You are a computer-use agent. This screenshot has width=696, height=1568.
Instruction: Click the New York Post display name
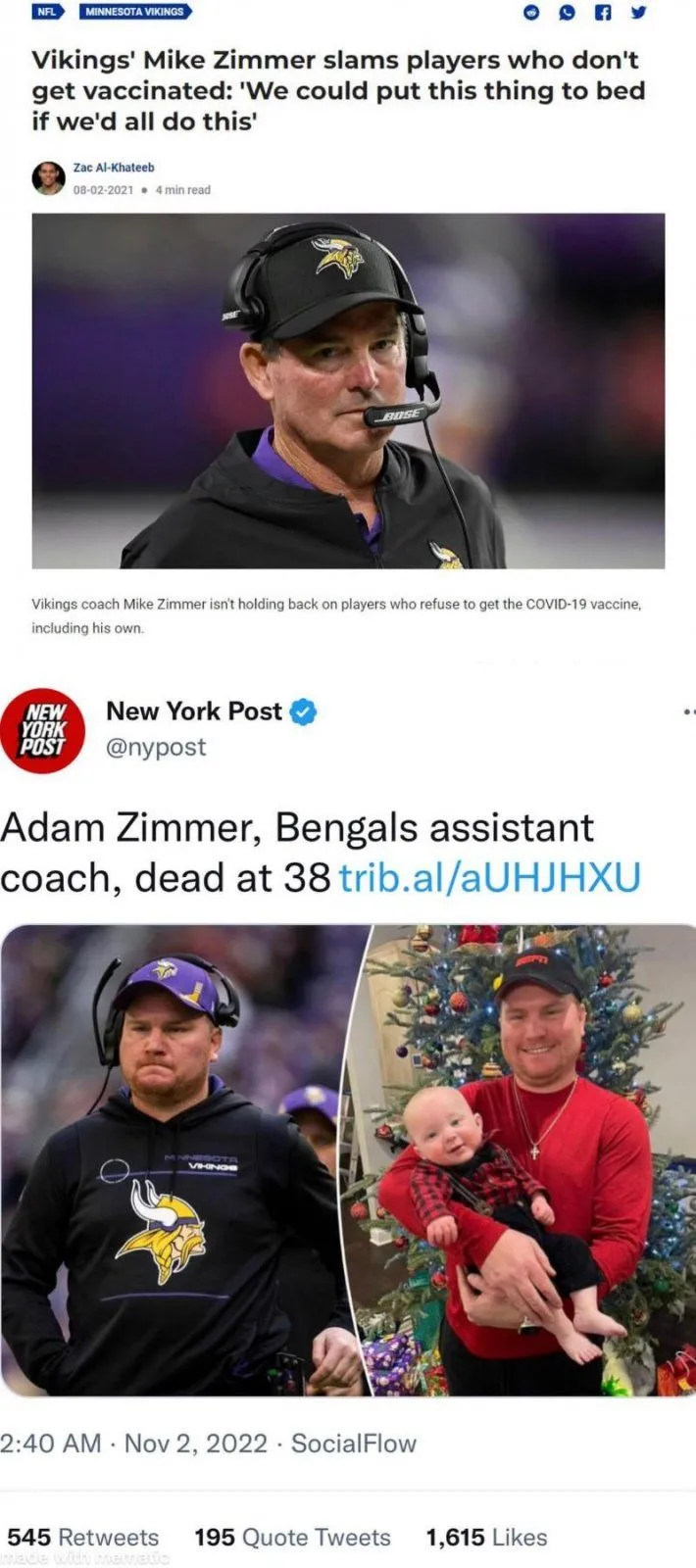tap(194, 711)
